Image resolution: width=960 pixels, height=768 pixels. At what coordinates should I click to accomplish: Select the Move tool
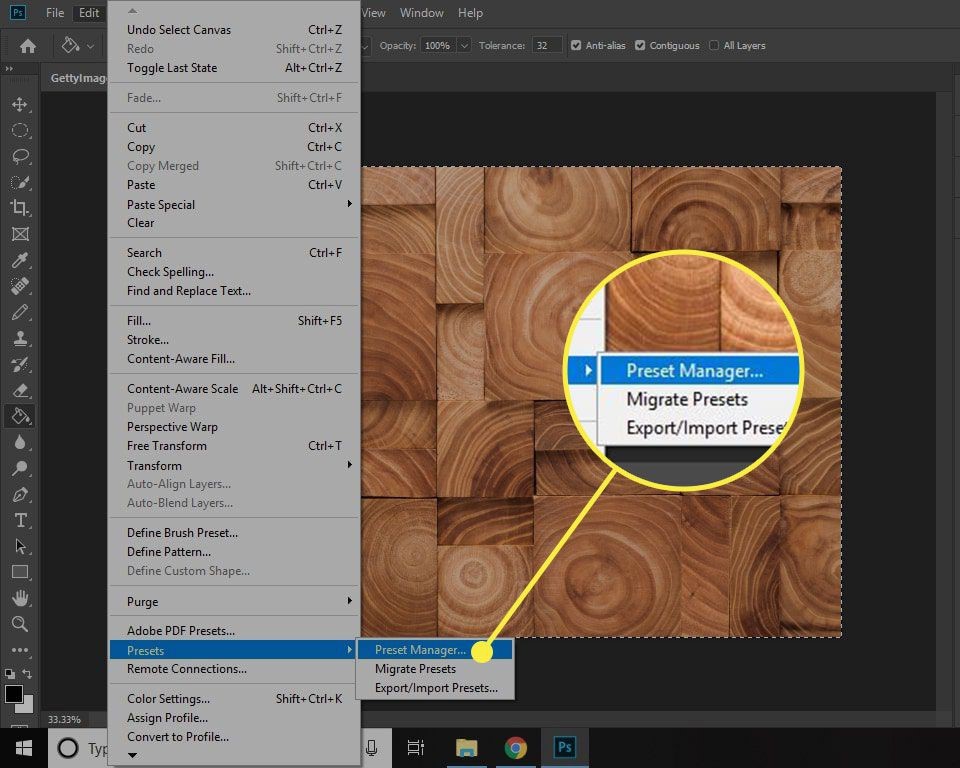[19, 104]
